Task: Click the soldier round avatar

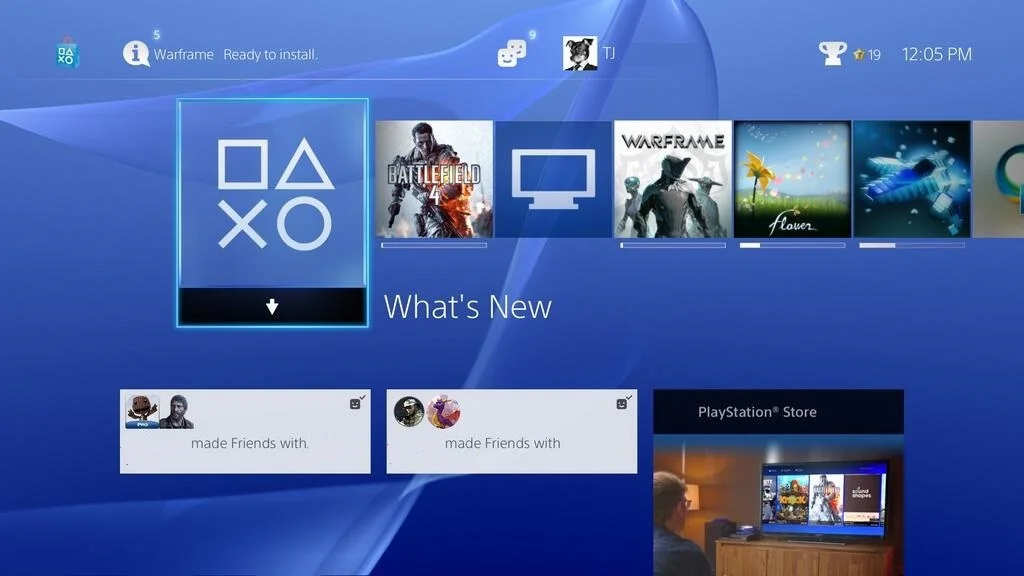Action: click(409, 411)
